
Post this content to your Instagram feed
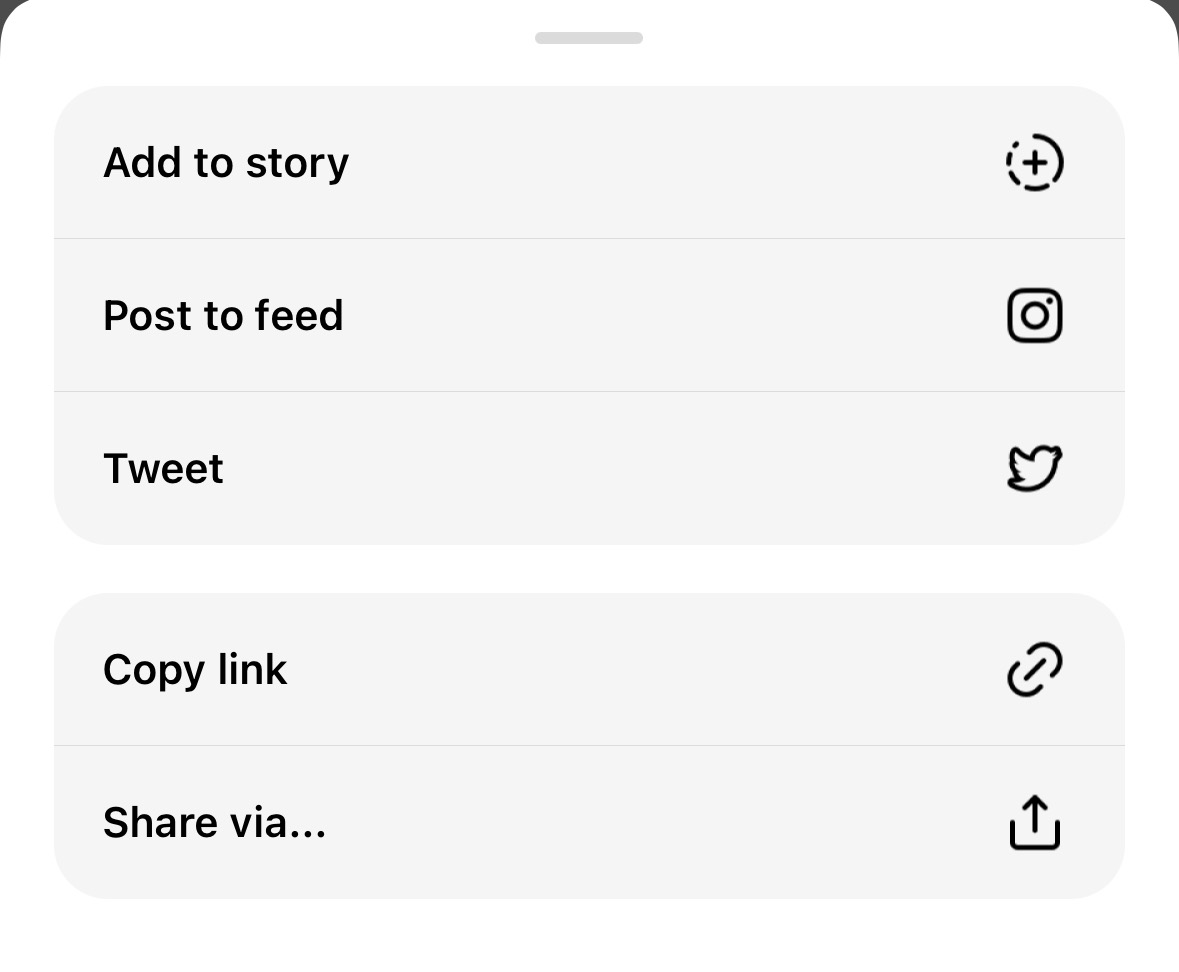[589, 316]
